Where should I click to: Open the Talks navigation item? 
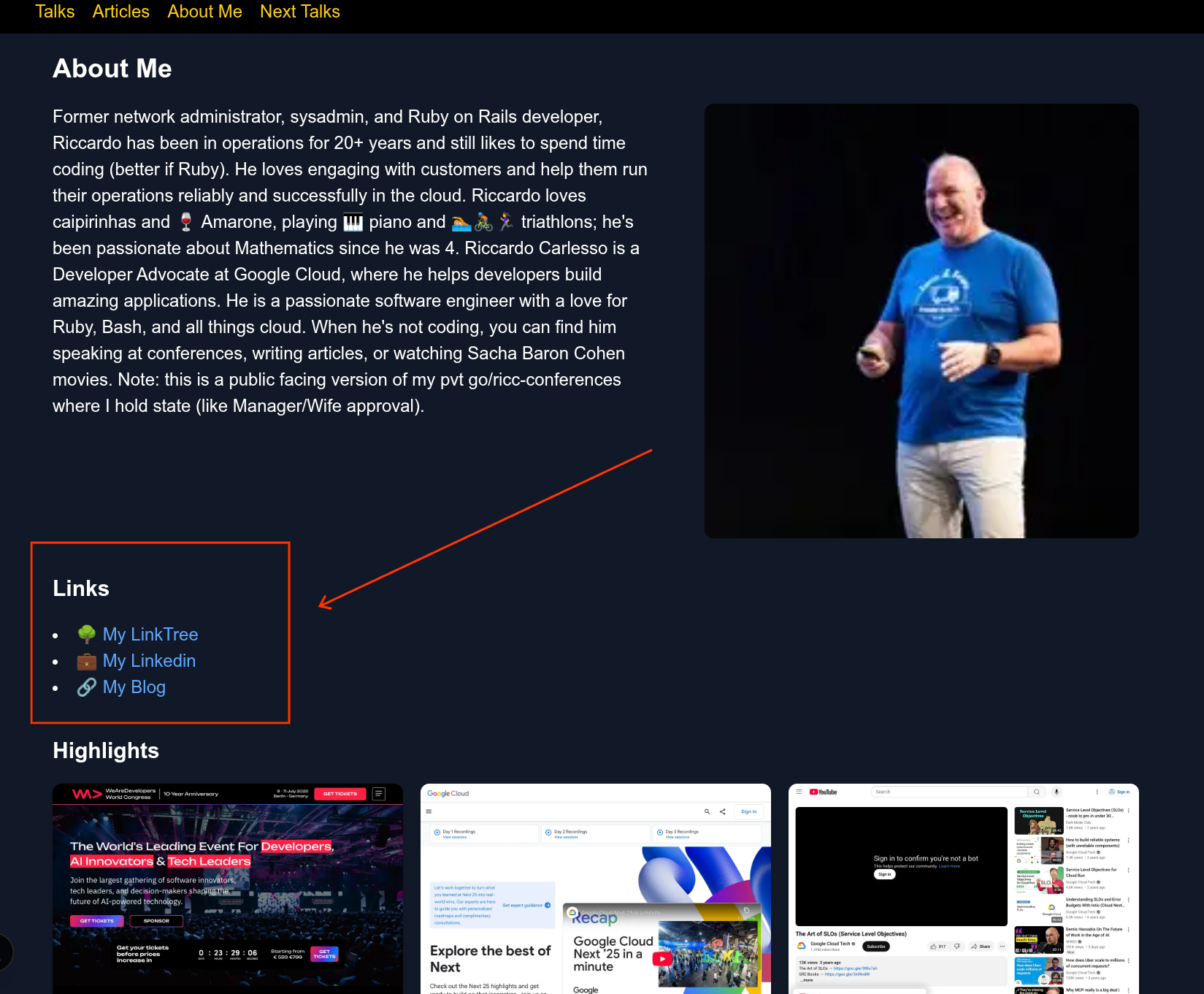pyautogui.click(x=55, y=12)
